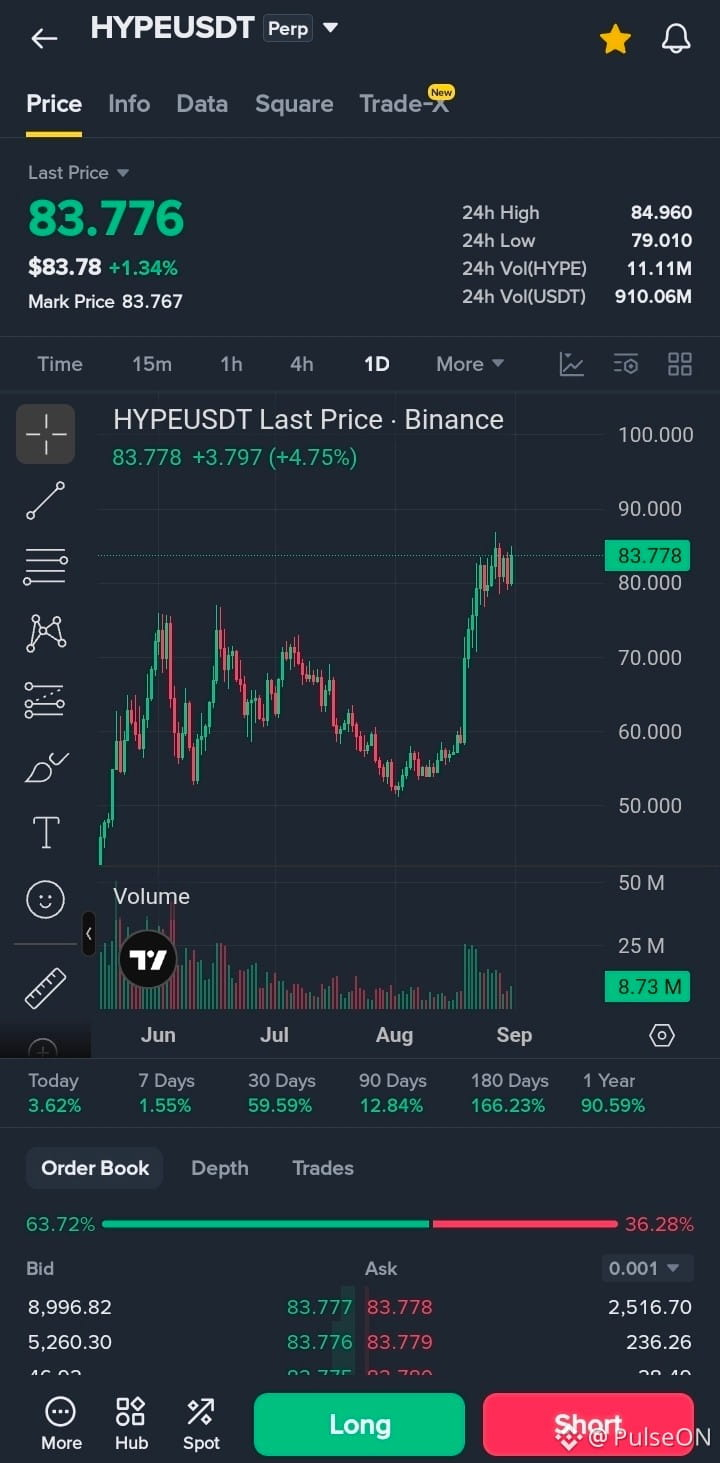This screenshot has height=1463, width=720.
Task: Click HYPEUSDT Last Price Binance title
Action: (308, 420)
